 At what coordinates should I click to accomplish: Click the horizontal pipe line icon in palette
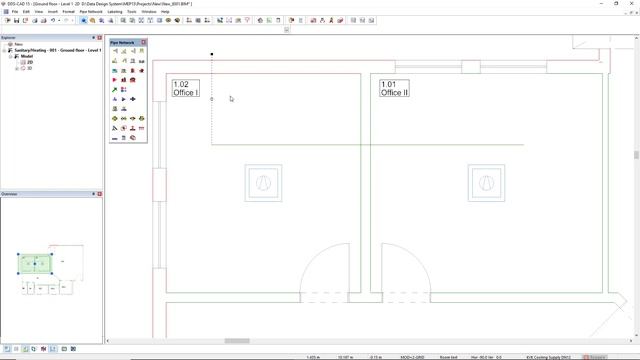[x=115, y=138]
